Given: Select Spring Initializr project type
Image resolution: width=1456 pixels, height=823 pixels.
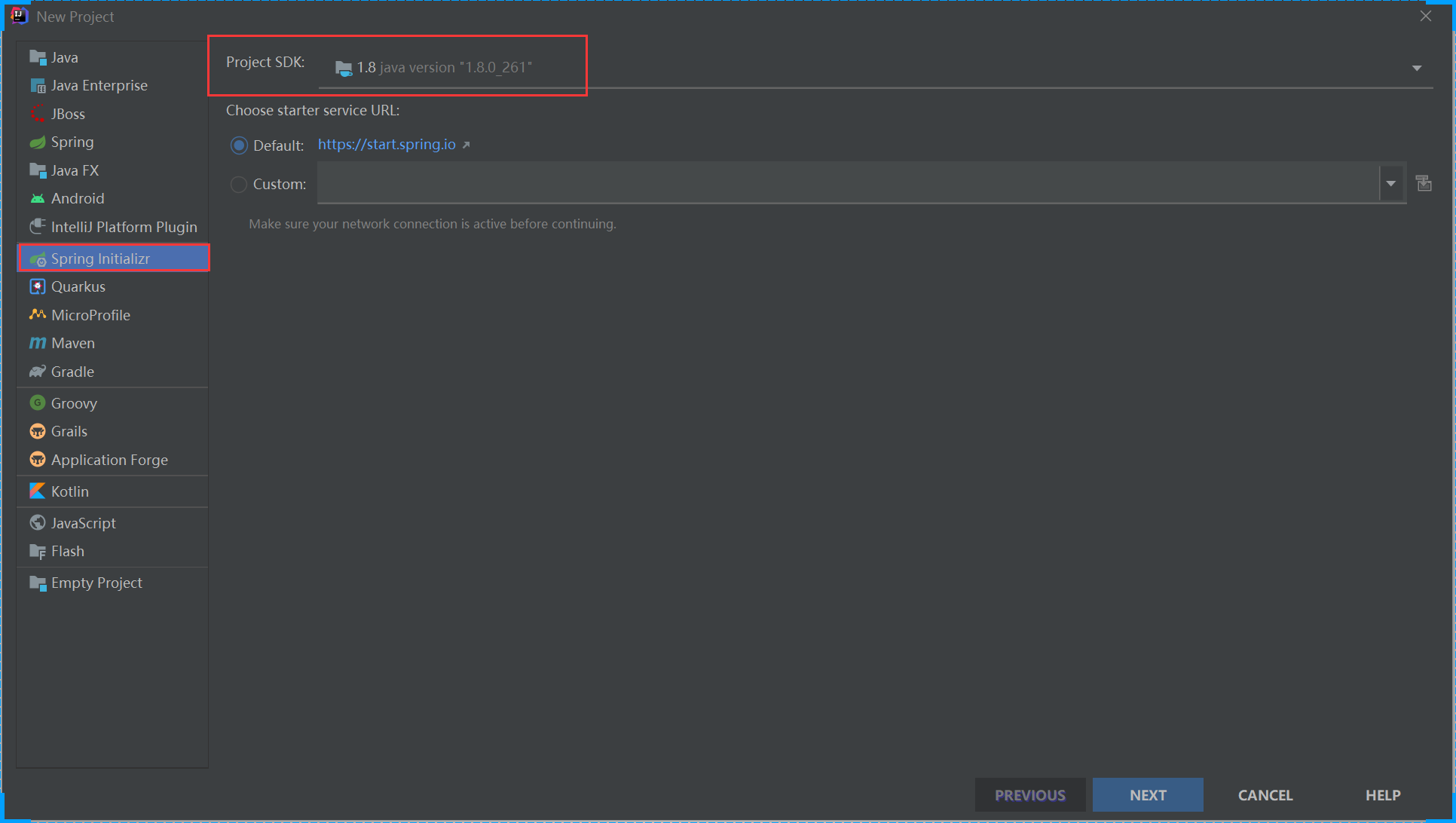Looking at the screenshot, I should pyautogui.click(x=100, y=259).
